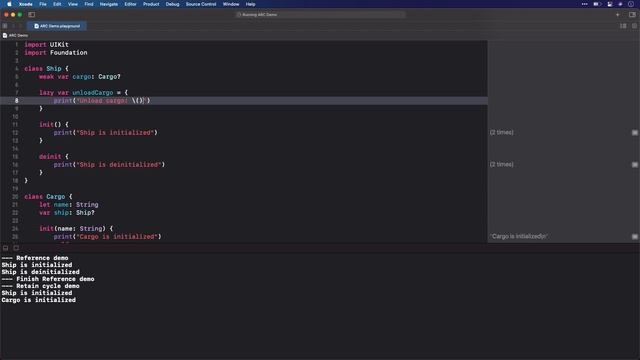Click 'weak var cargo: Cargo?' line
Screen dimensions: 640x360
coord(80,77)
